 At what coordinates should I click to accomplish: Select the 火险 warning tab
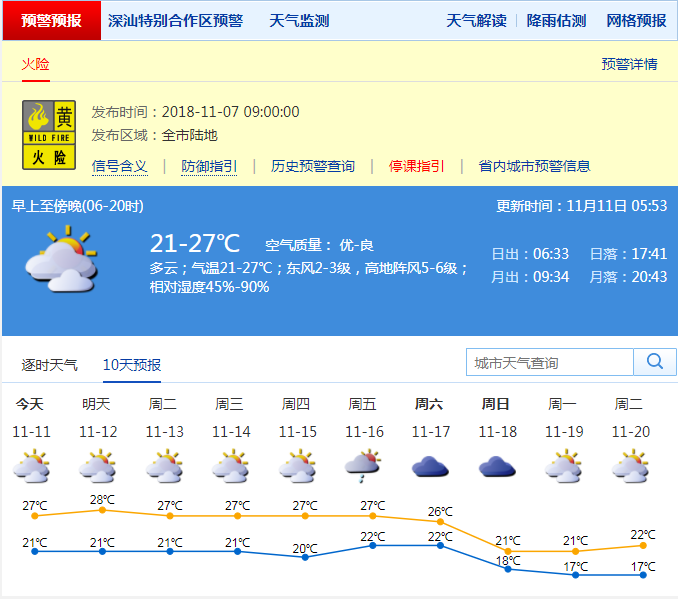coord(35,64)
